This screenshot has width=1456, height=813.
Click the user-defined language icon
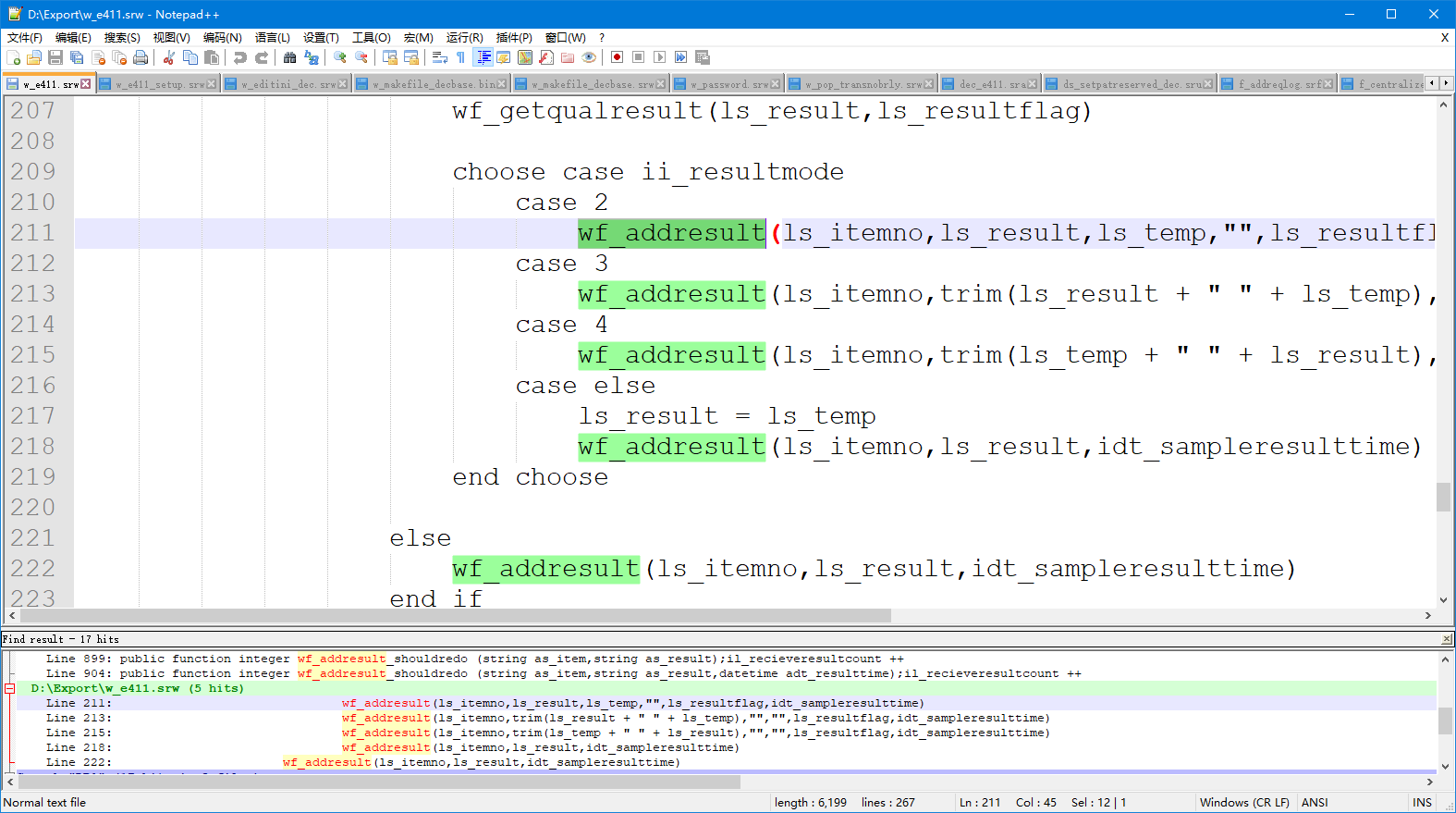point(504,57)
